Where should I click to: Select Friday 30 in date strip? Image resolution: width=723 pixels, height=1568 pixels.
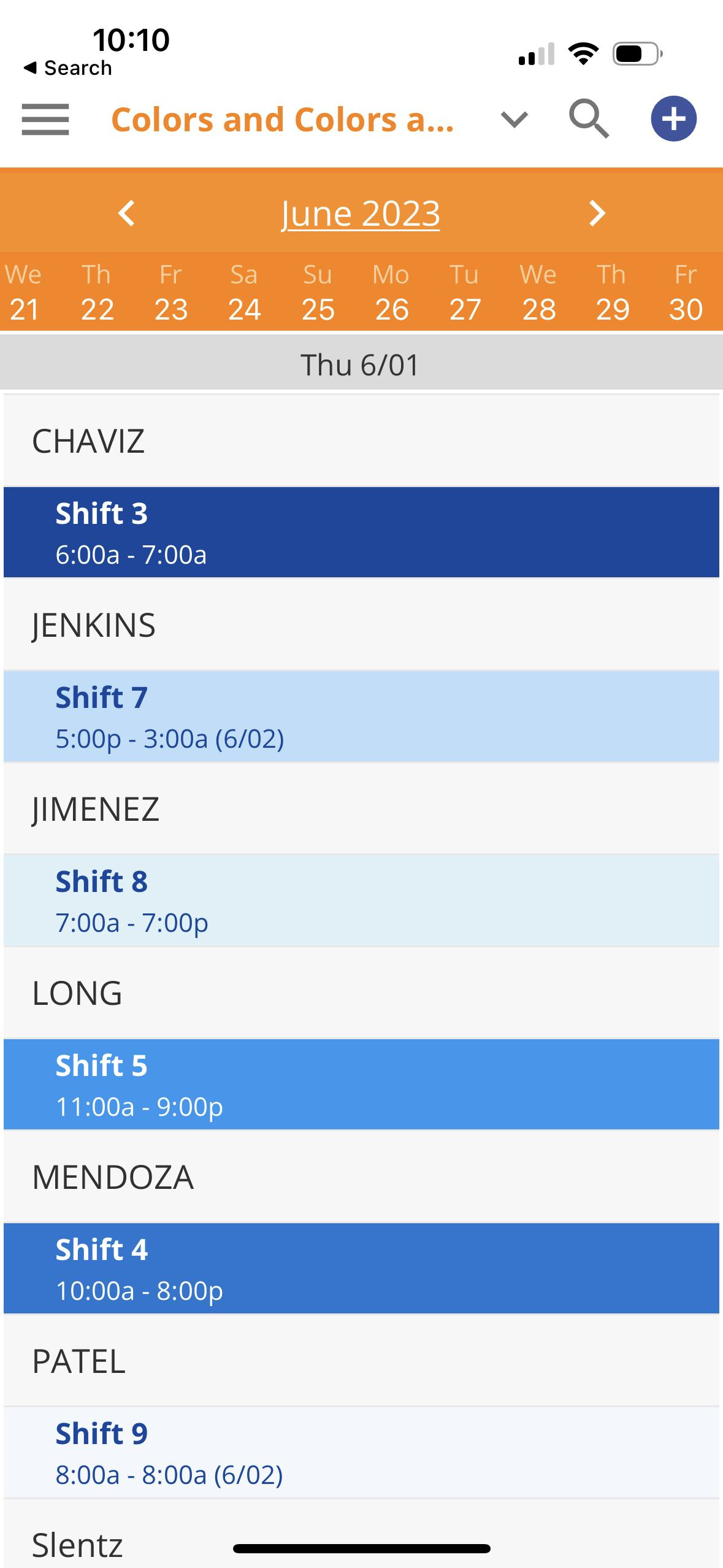(x=686, y=292)
